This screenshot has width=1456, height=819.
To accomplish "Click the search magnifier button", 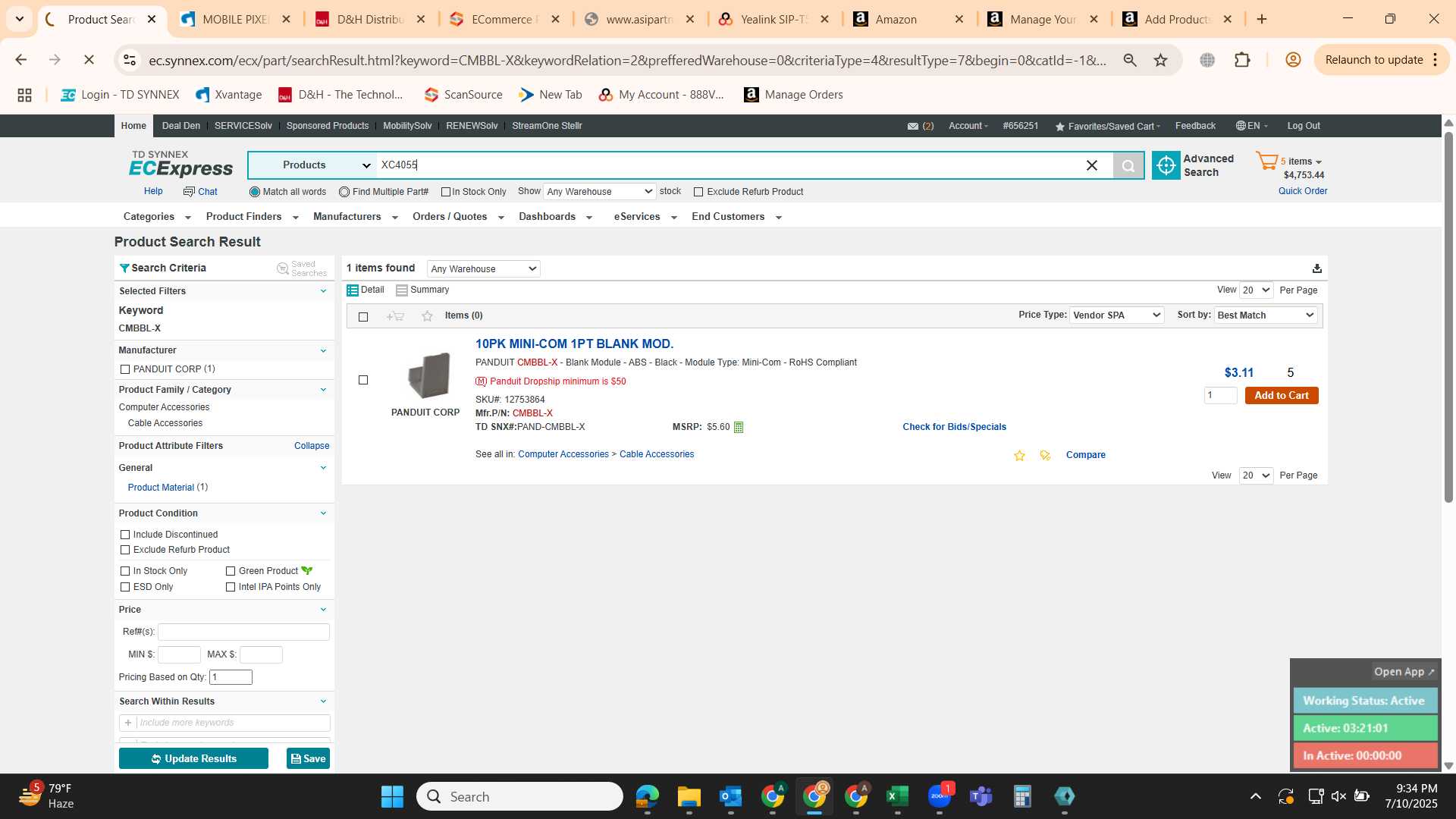I will click(x=1128, y=165).
